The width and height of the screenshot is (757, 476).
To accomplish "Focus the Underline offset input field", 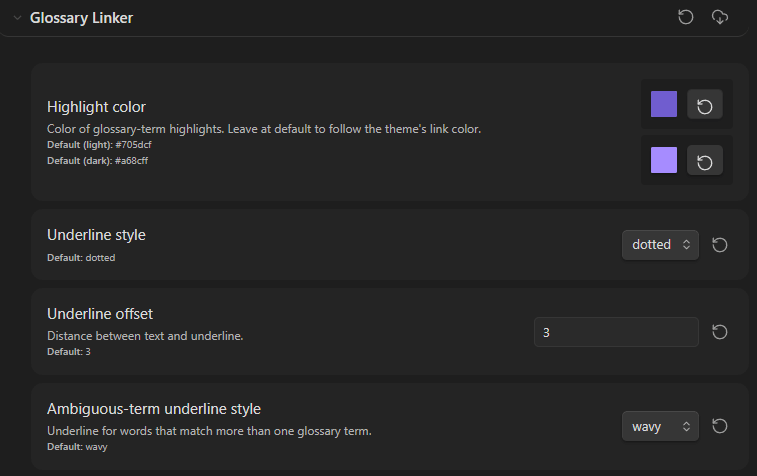I will click(x=616, y=332).
